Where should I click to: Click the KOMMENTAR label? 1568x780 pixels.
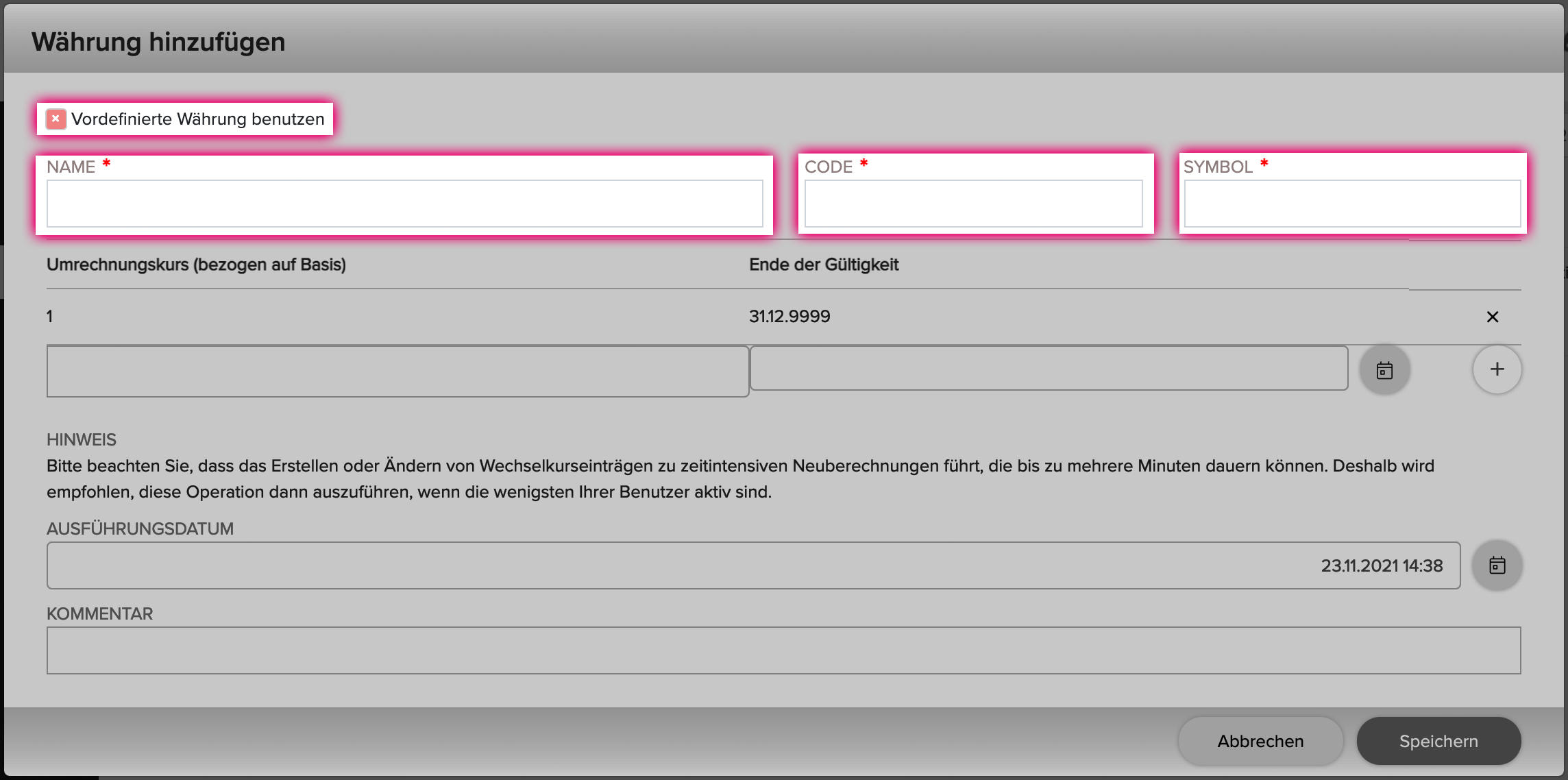[99, 613]
